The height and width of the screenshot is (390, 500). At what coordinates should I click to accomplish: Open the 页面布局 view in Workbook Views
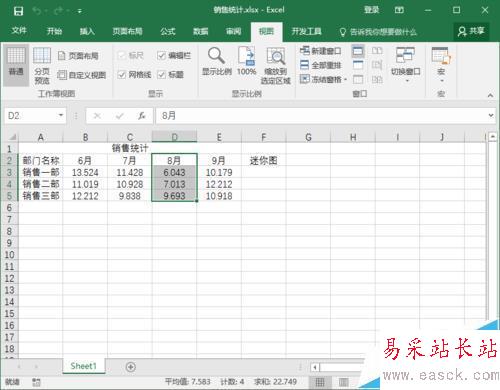pos(79,56)
